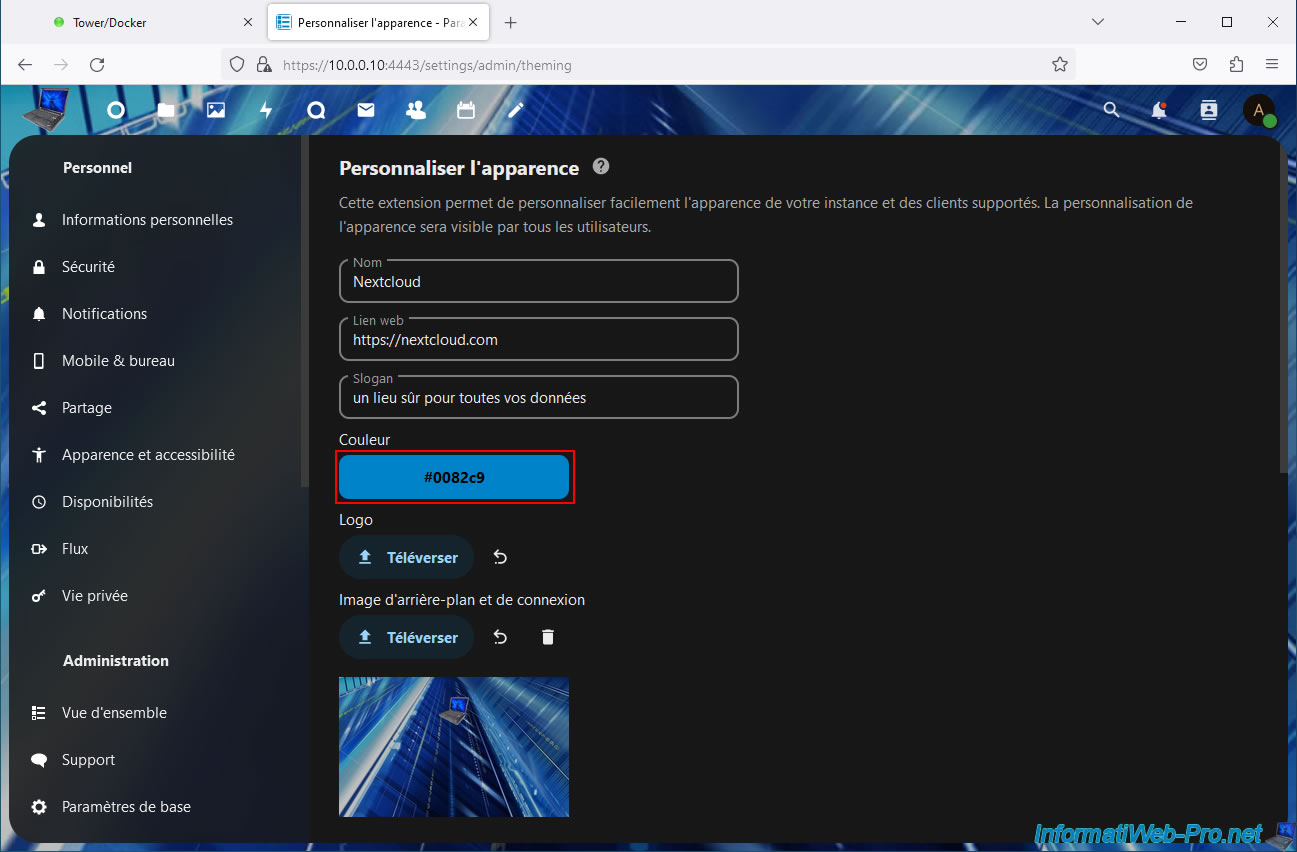1297x852 pixels.
Task: Click the notifications bell icon
Action: 1159,111
